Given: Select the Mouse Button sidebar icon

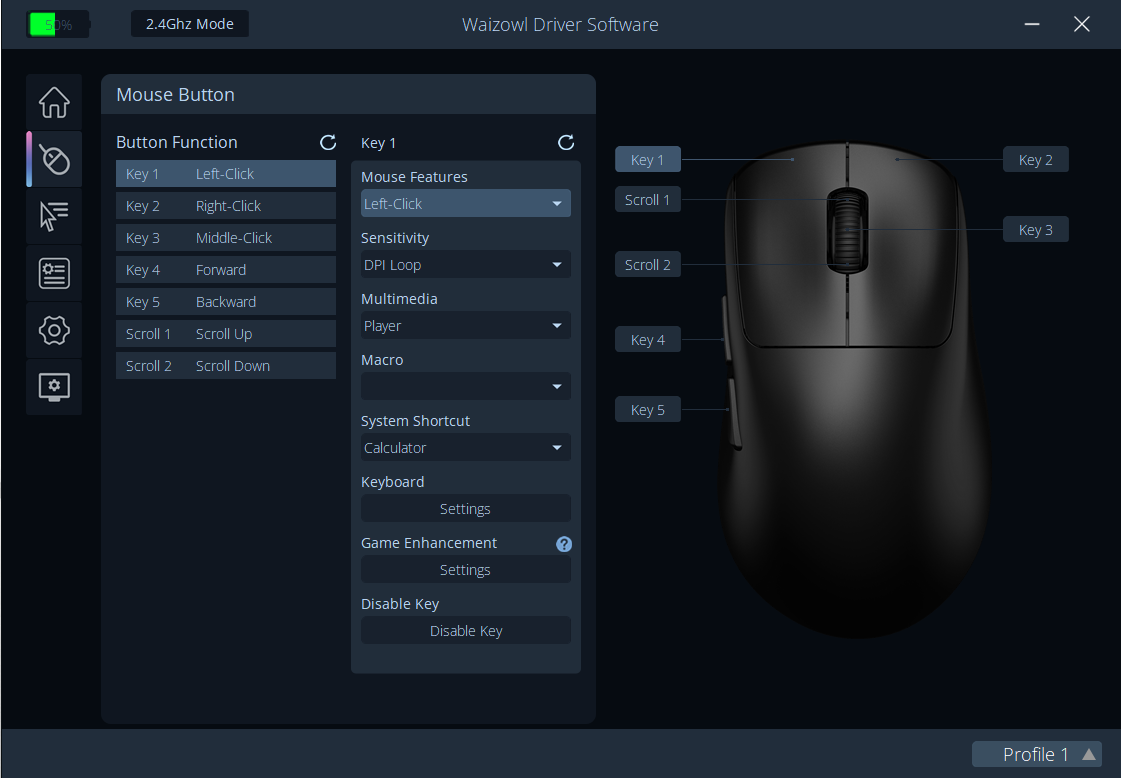Looking at the screenshot, I should tap(54, 159).
